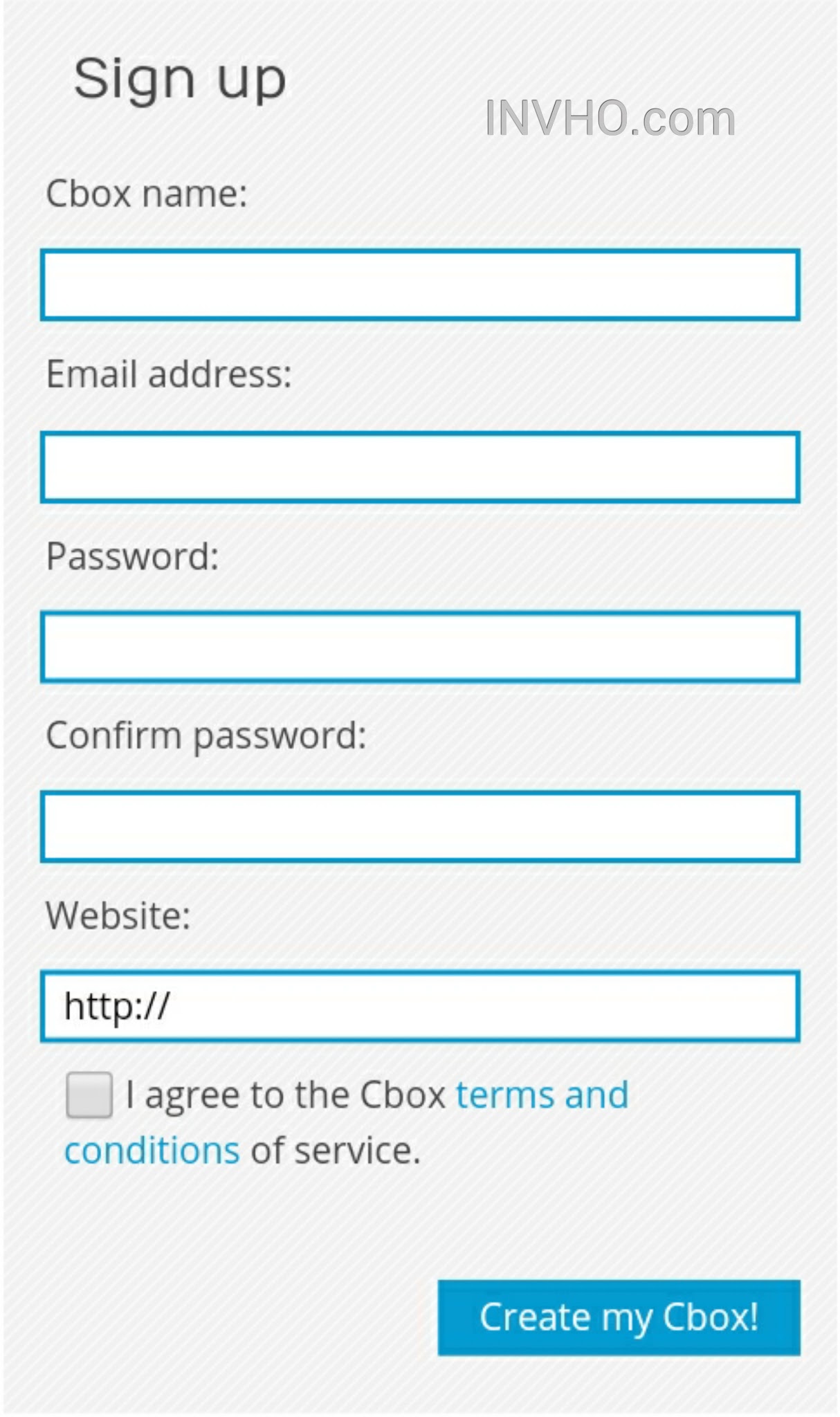Click the right end of the Cbox name field

(x=775, y=285)
